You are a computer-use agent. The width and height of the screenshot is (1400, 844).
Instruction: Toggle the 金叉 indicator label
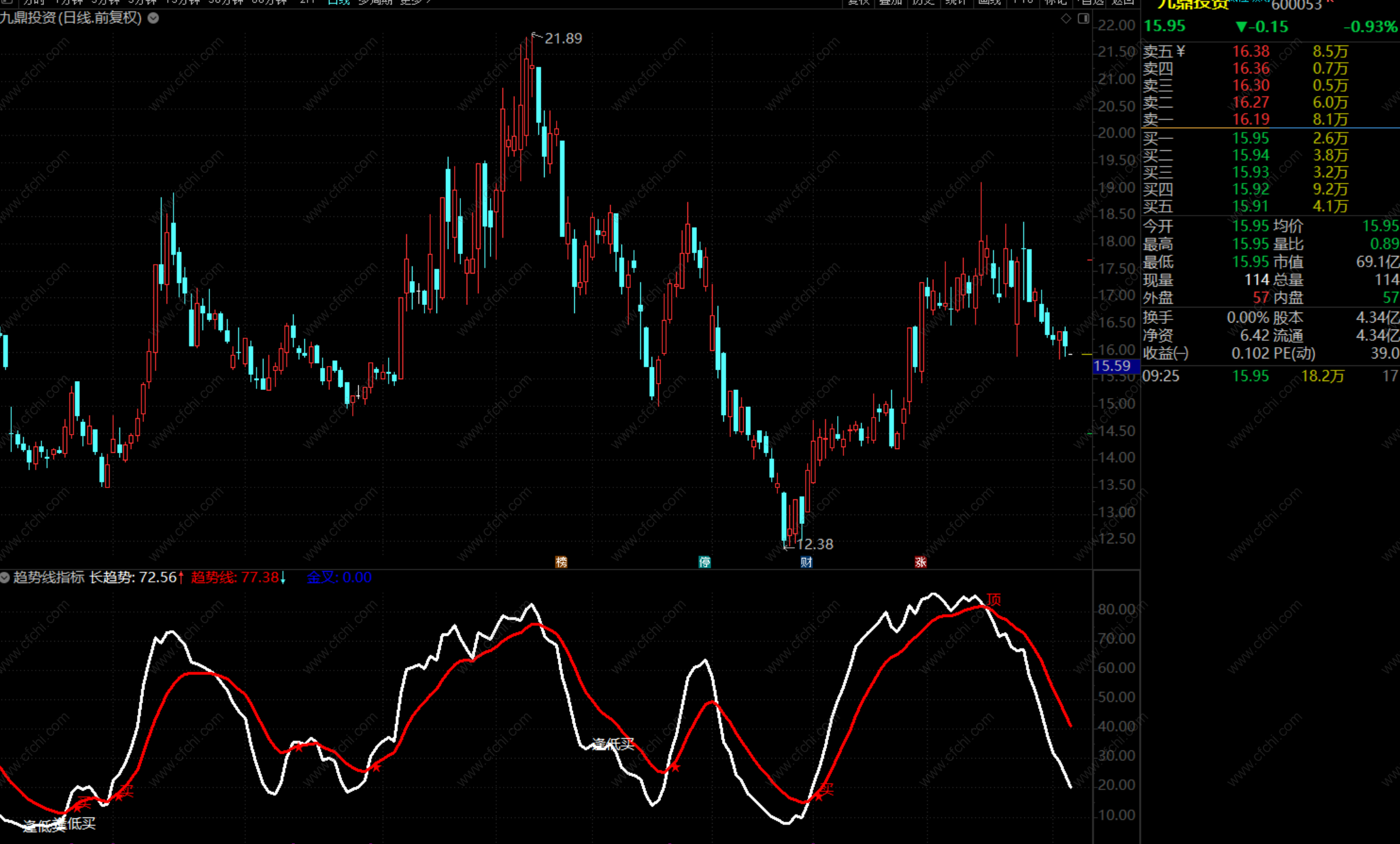(338, 577)
